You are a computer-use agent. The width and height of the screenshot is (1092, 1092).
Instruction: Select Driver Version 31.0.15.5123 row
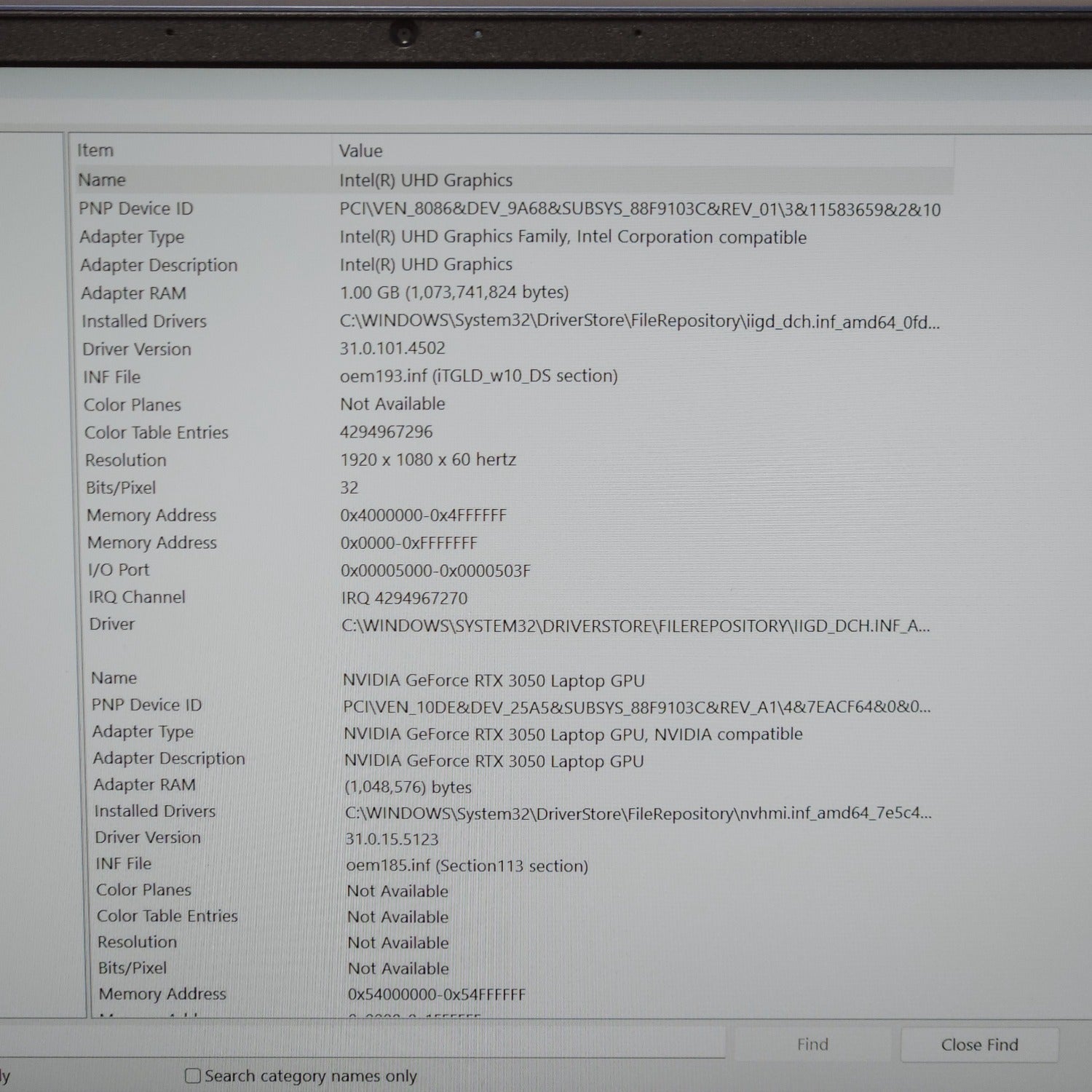tap(392, 839)
